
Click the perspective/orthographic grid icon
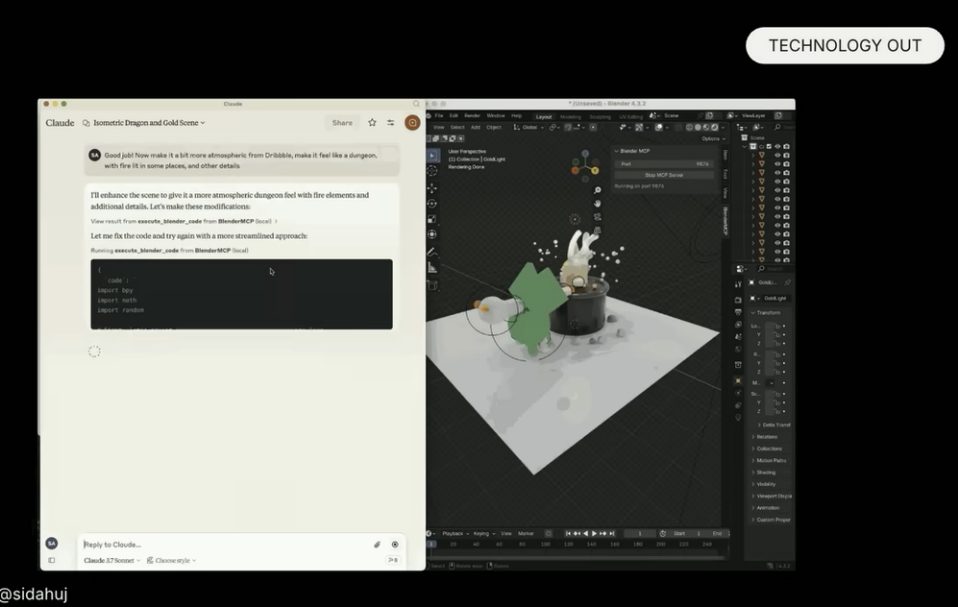pyautogui.click(x=597, y=230)
